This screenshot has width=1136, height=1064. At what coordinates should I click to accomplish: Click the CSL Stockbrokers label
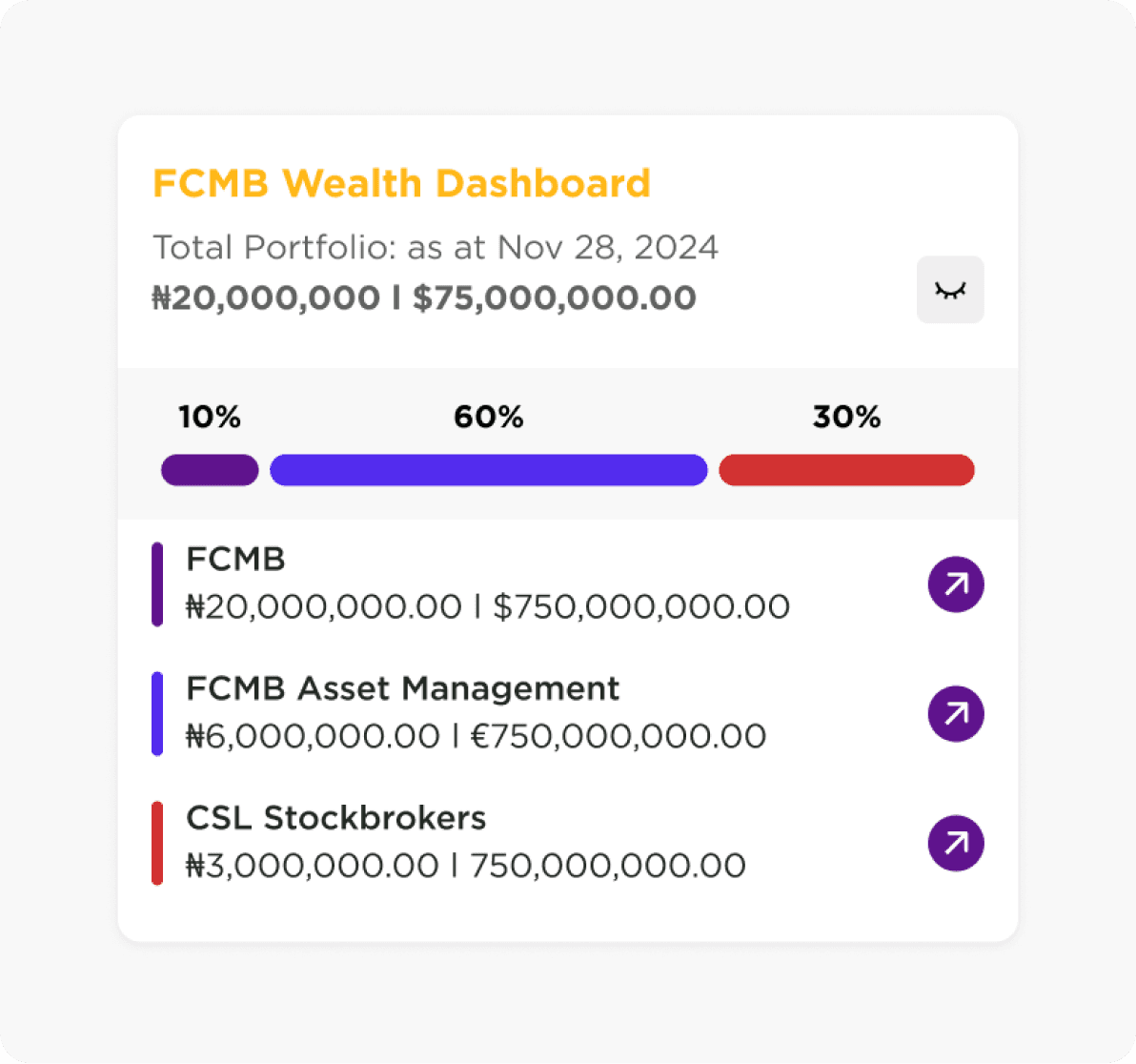click(x=336, y=818)
